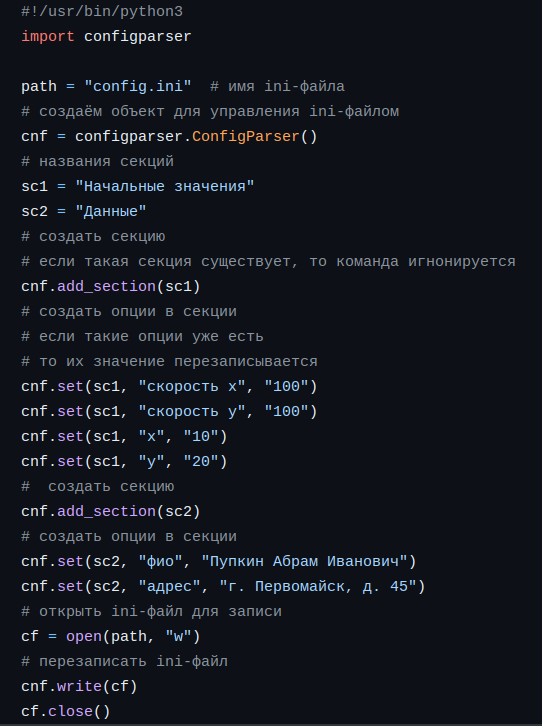Click the "config.ini" string literal
Screen dimensions: 542x726
point(137,86)
